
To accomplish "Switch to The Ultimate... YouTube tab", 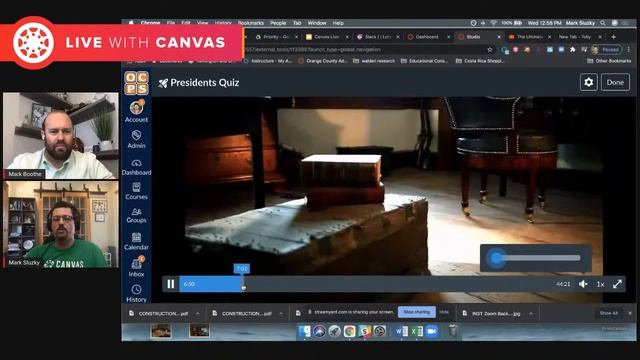I will [x=529, y=37].
